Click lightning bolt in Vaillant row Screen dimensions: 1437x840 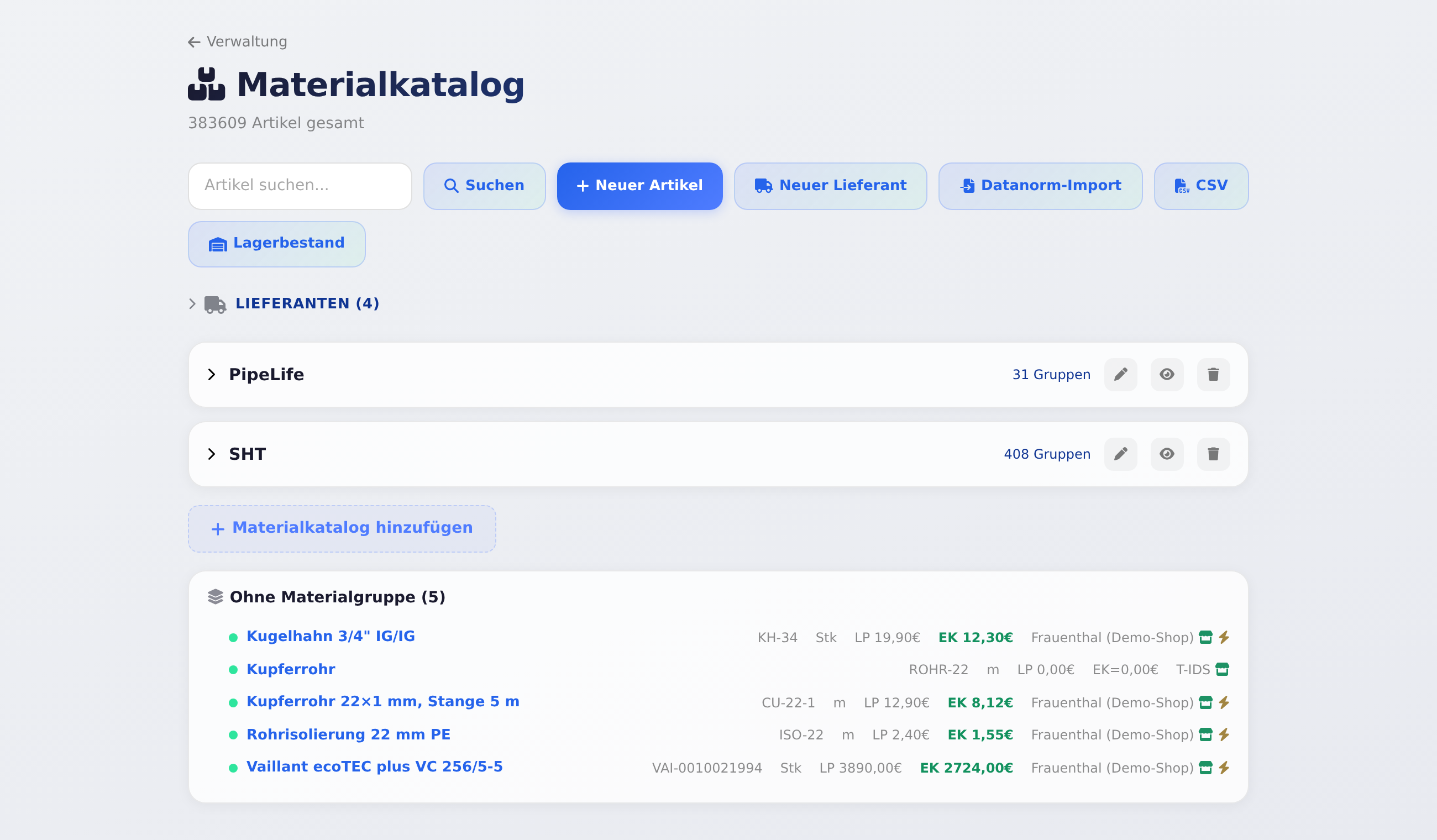tap(1224, 768)
